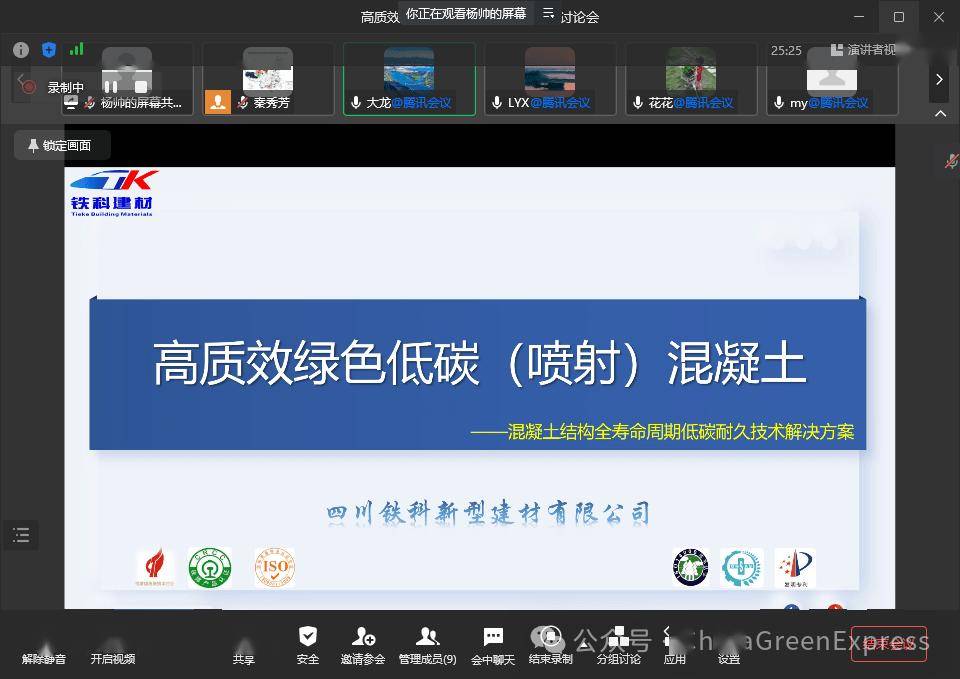Screen dimensions: 960x679
Task: Click the 25:25 meeting timer
Action: pyautogui.click(x=786, y=50)
